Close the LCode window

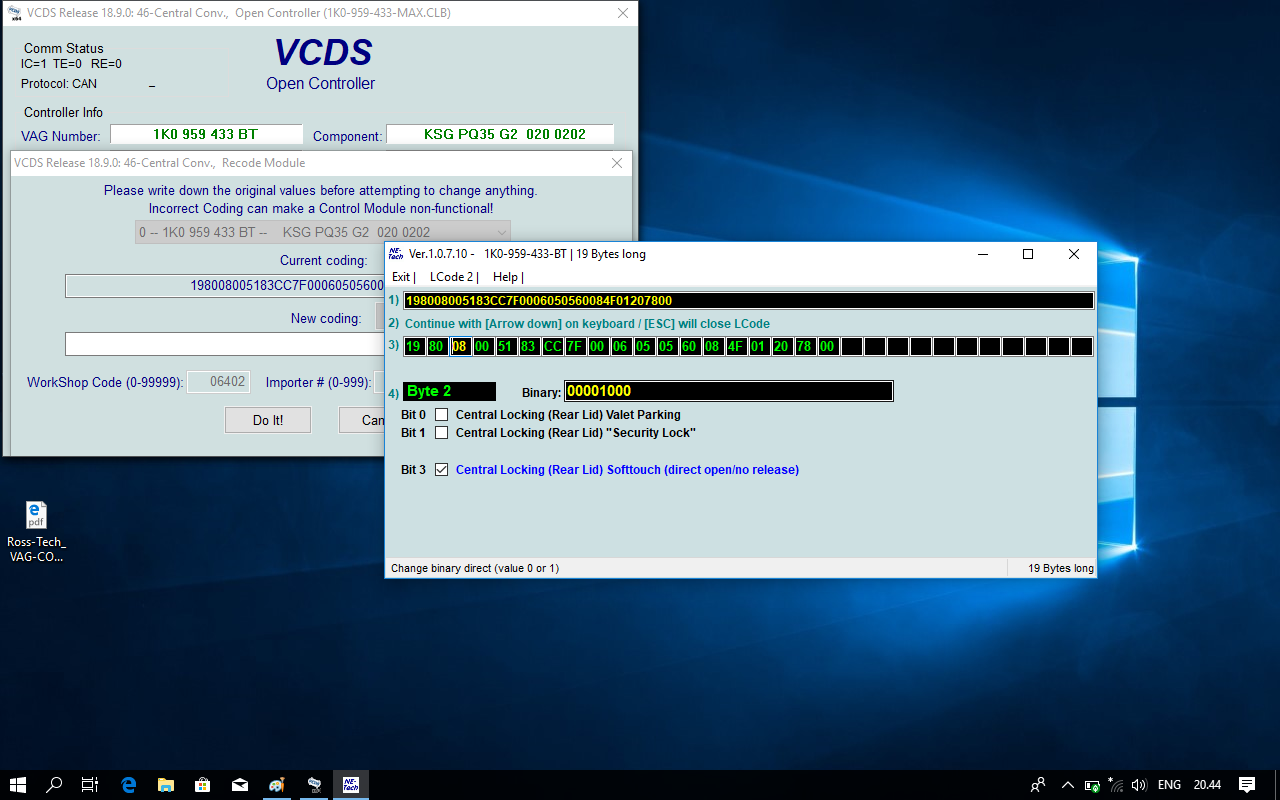point(1073,254)
